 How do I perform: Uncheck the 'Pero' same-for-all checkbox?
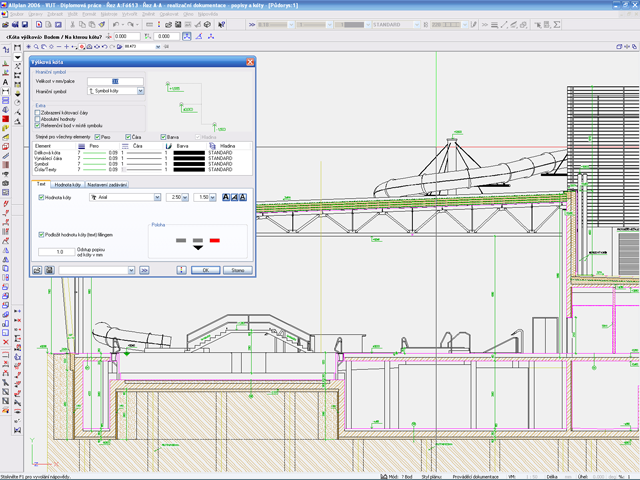click(x=97, y=137)
